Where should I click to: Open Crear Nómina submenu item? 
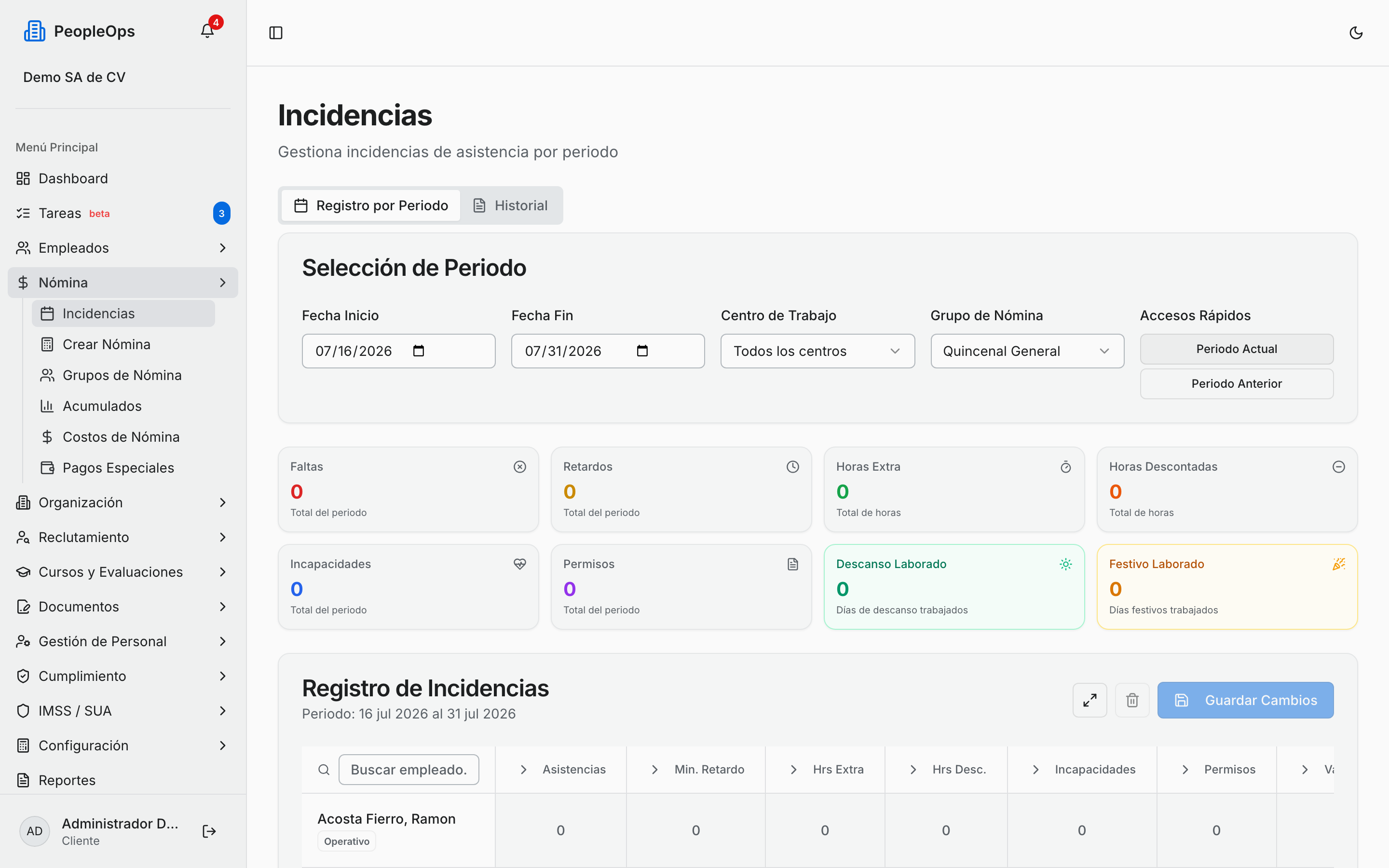[x=123, y=344]
